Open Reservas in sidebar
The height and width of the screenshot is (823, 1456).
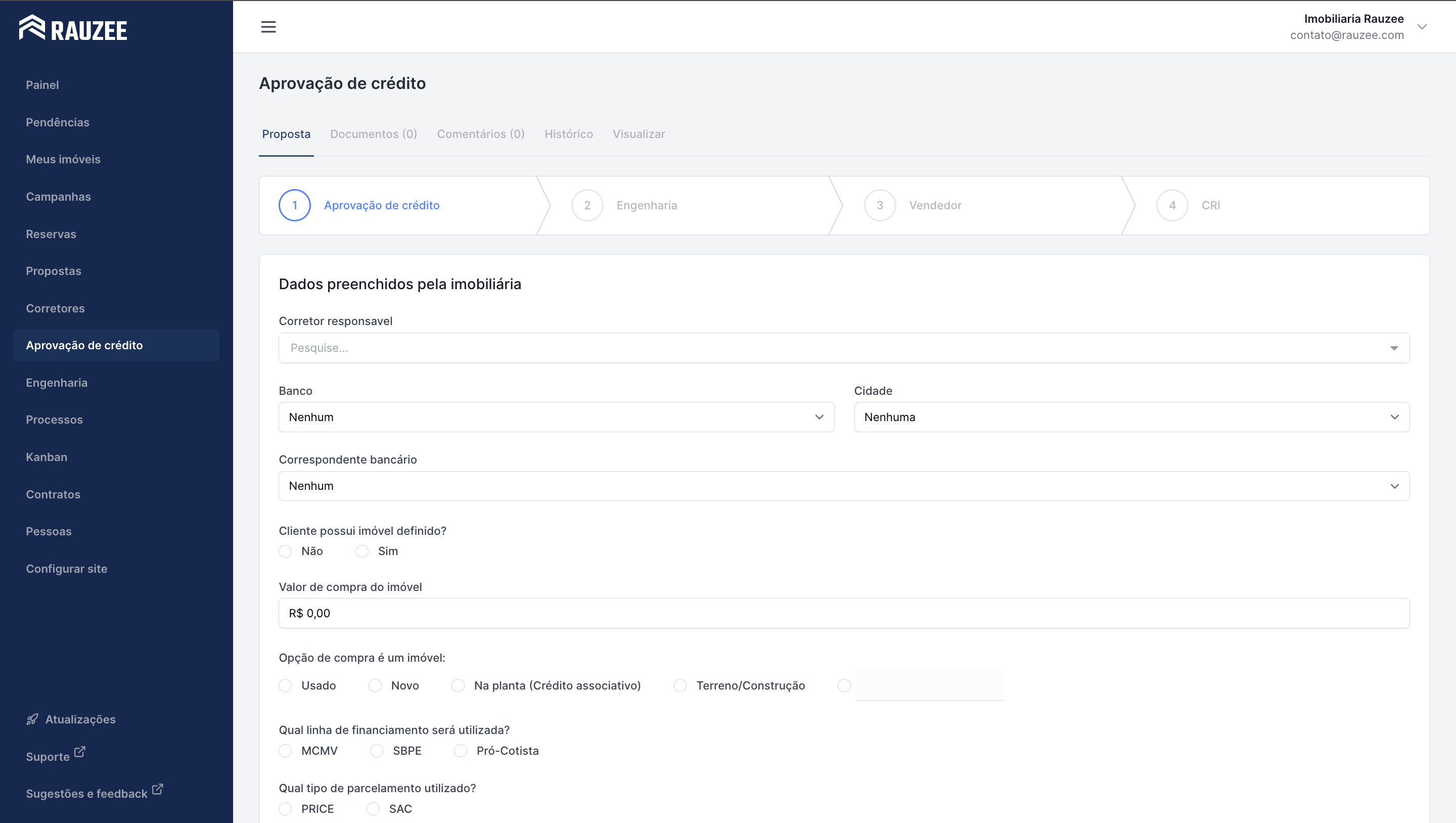tap(51, 234)
